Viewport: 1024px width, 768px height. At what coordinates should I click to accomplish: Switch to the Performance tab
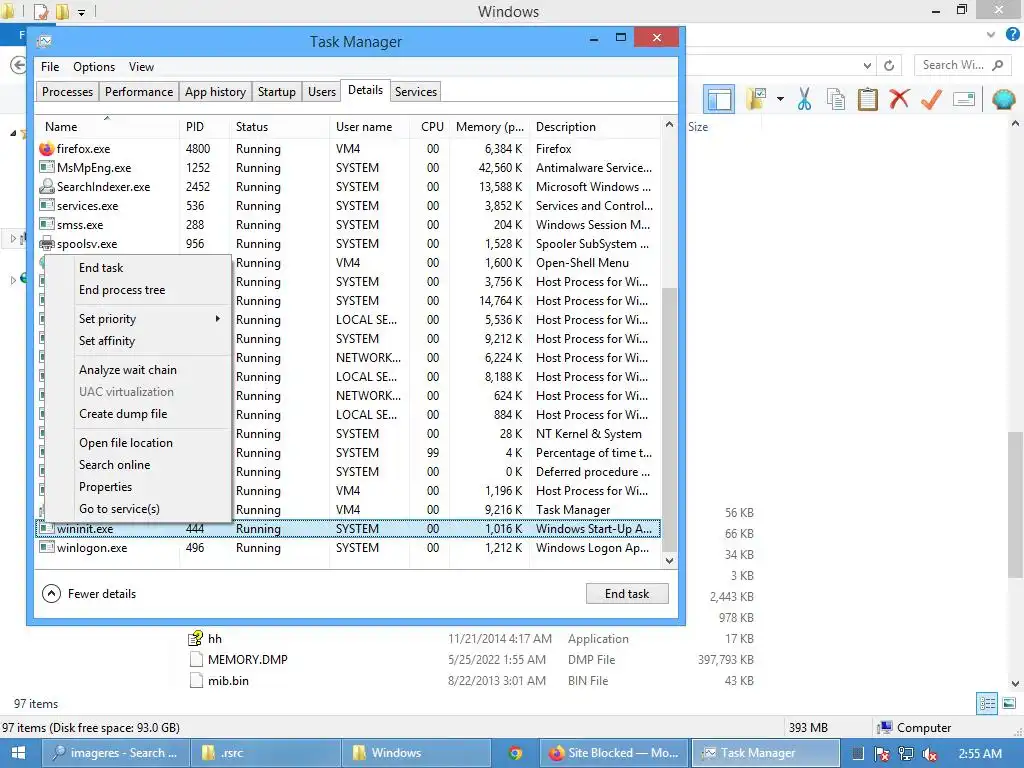pyautogui.click(x=138, y=91)
